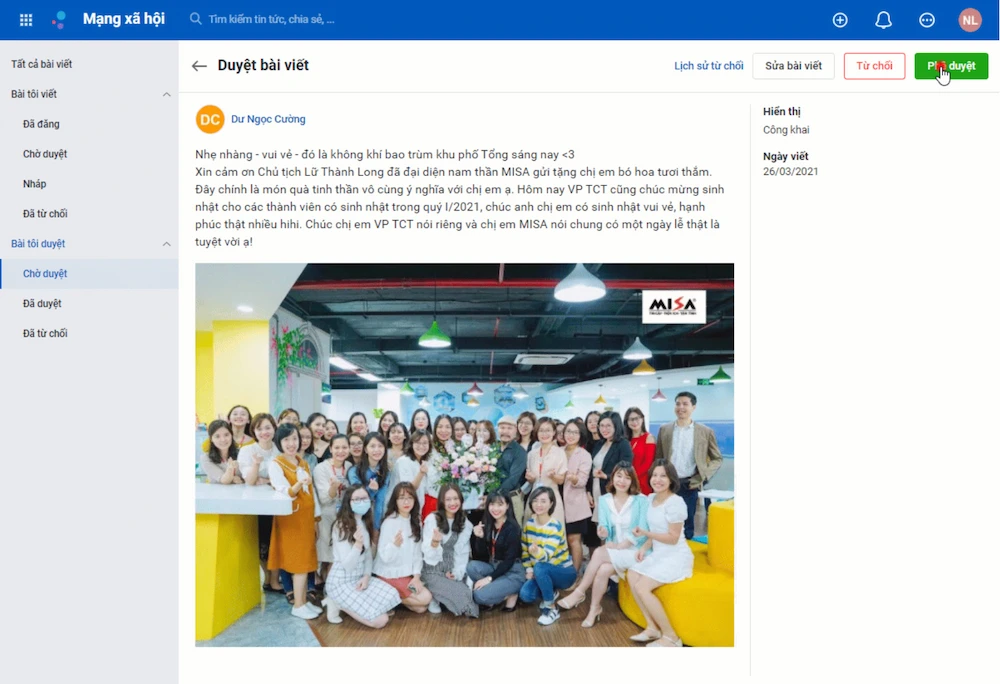Open the notifications bell
The height and width of the screenshot is (684, 1000).
(x=883, y=20)
